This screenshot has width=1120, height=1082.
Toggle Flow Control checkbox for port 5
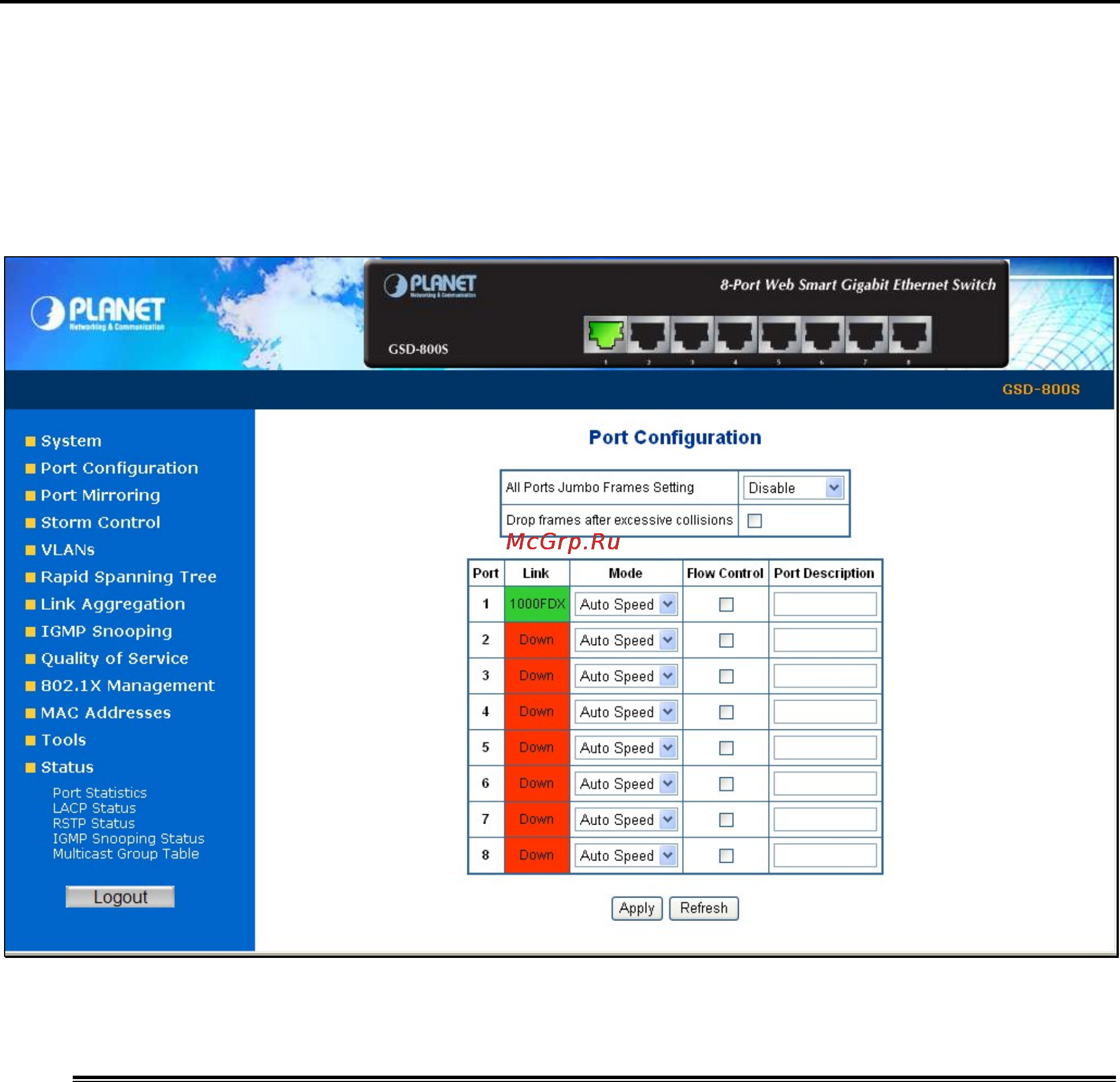pyautogui.click(x=726, y=748)
